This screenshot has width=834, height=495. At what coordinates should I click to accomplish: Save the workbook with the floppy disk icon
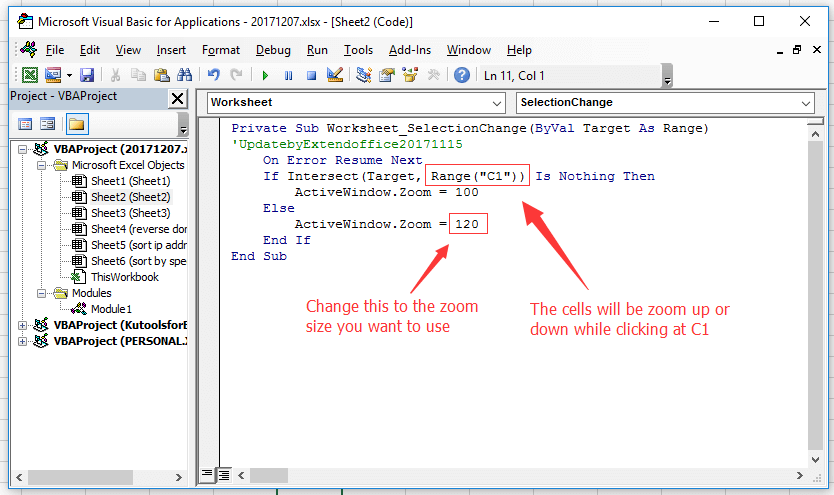pyautogui.click(x=87, y=75)
